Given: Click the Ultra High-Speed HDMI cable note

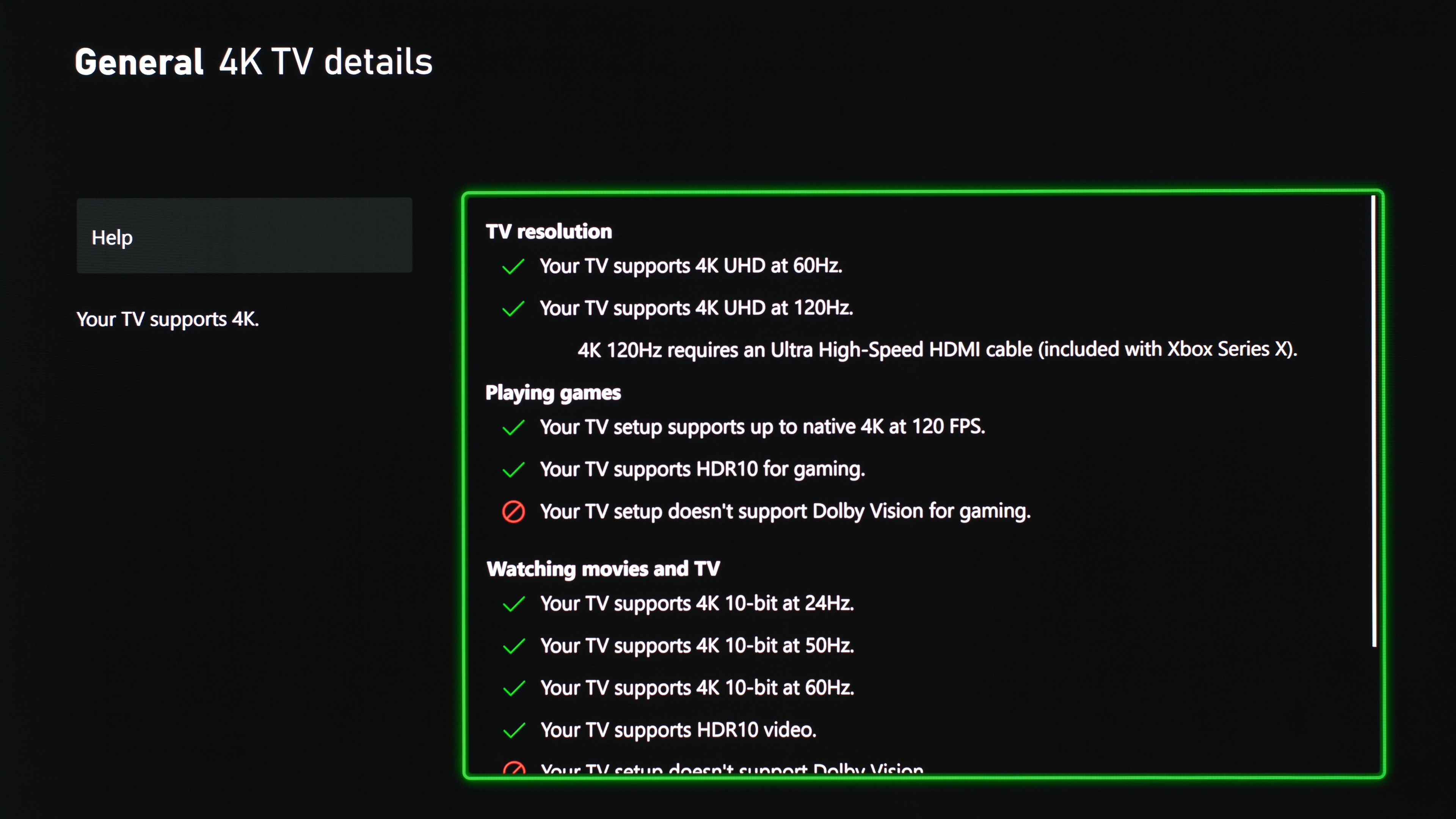Looking at the screenshot, I should click(937, 349).
